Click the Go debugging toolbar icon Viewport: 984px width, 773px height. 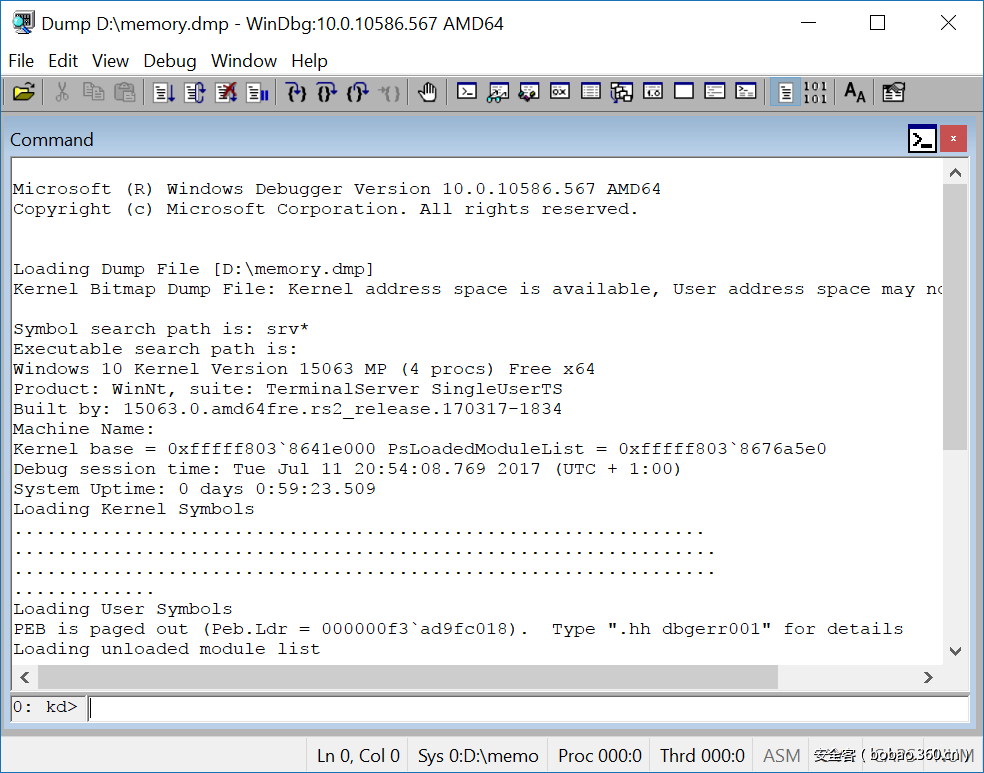[164, 92]
